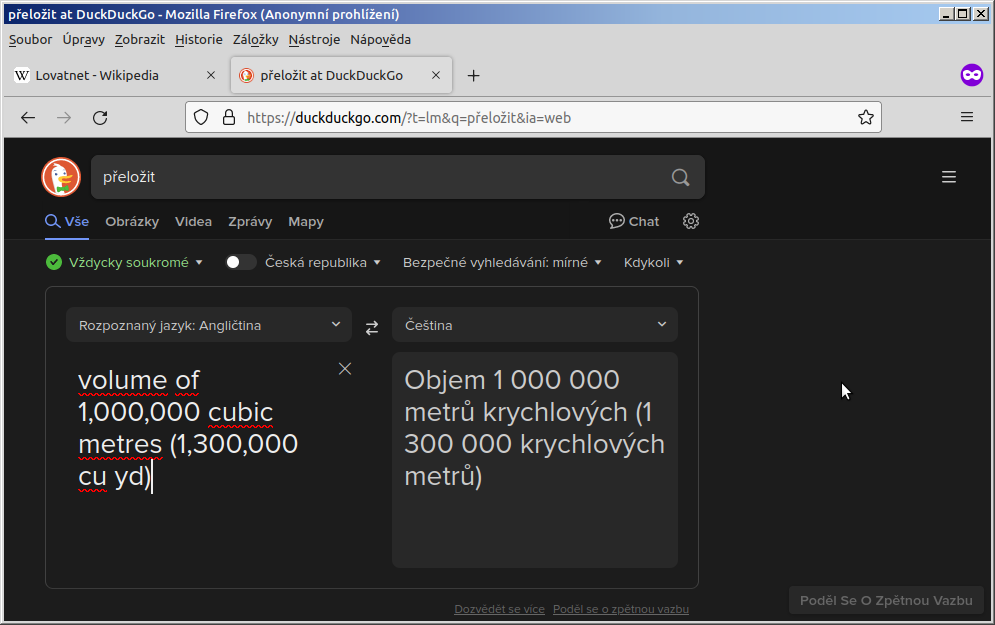This screenshot has width=995, height=625.
Task: Toggle the Česká republika region switch
Action: pos(240,262)
